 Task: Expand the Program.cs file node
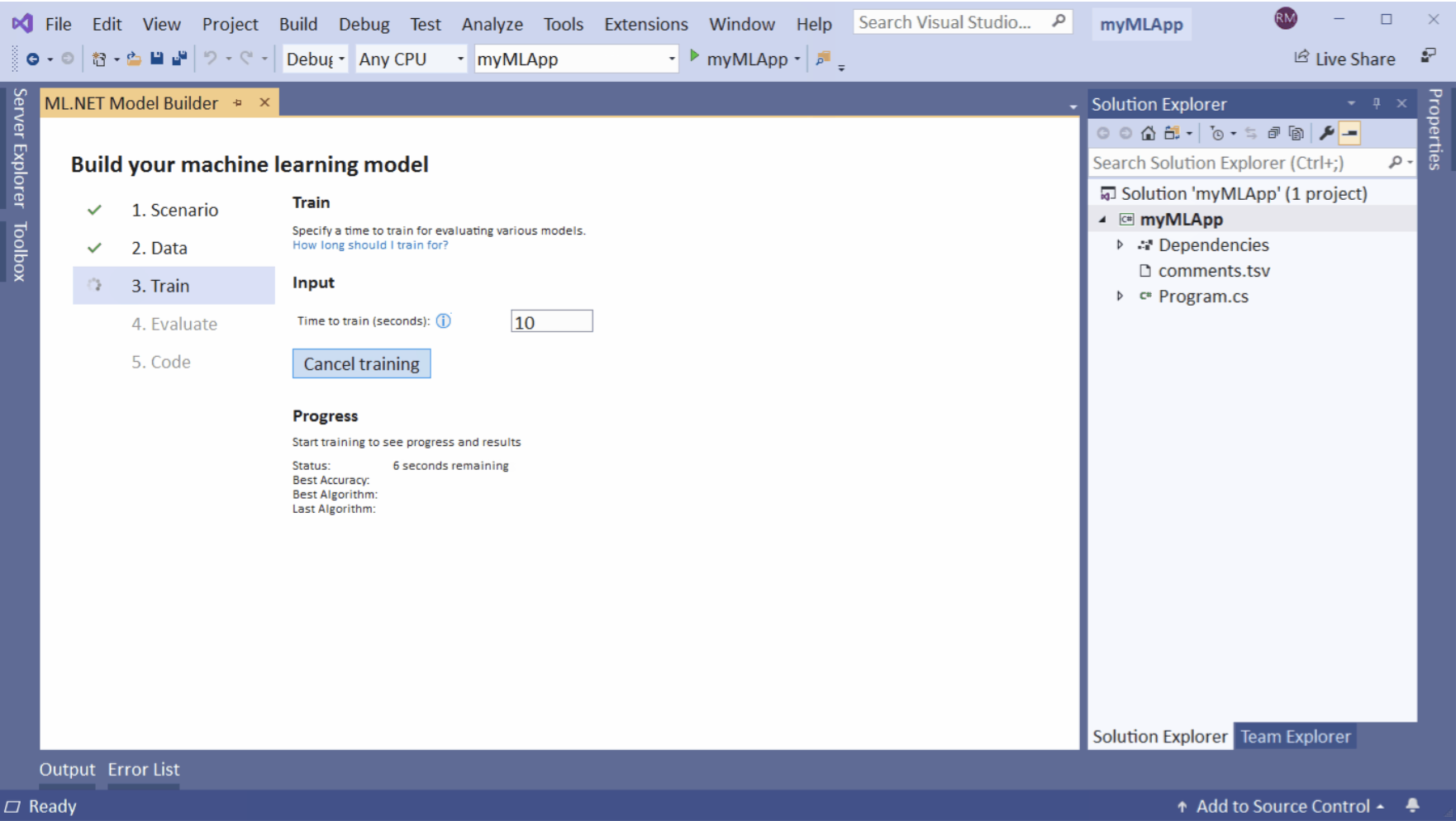tap(1121, 296)
